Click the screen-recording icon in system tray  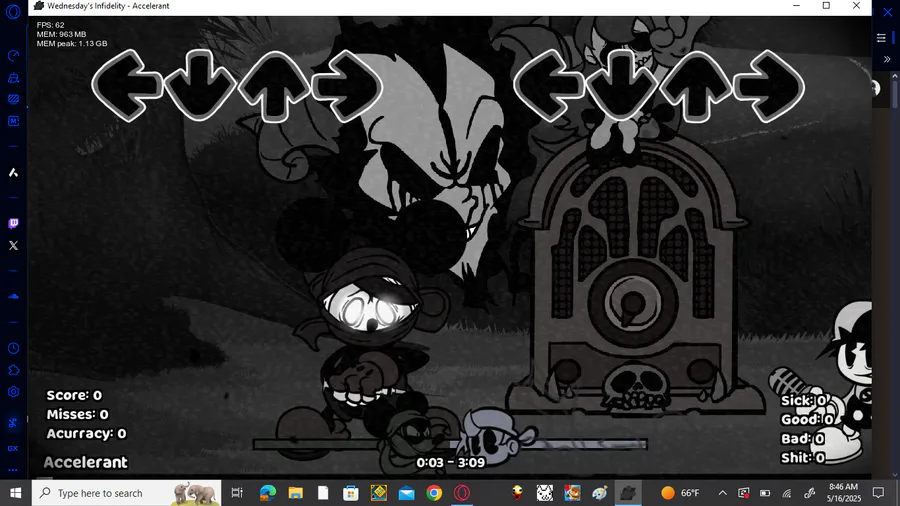coord(743,493)
